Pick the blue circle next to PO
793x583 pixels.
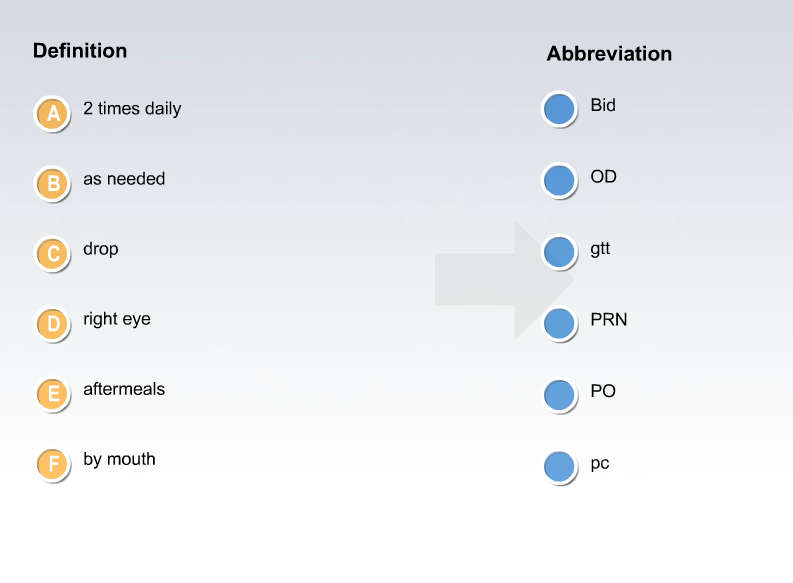coord(559,395)
